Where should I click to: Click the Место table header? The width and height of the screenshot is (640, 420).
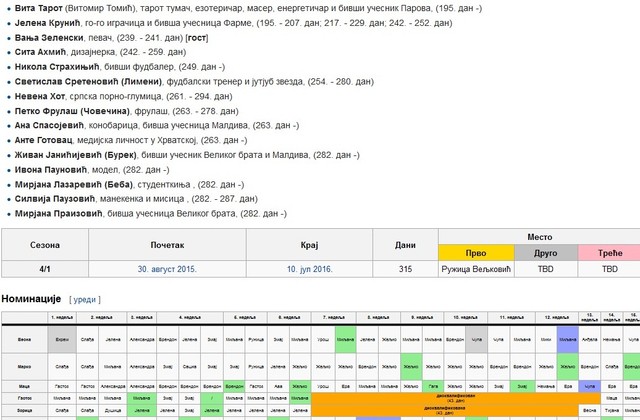click(540, 237)
